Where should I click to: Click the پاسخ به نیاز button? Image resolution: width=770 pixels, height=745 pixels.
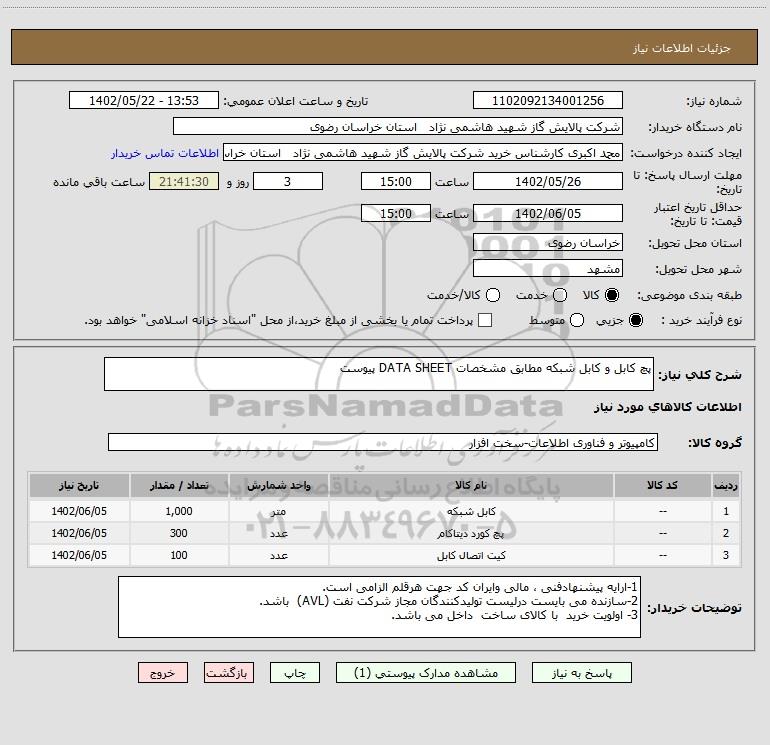[581, 673]
